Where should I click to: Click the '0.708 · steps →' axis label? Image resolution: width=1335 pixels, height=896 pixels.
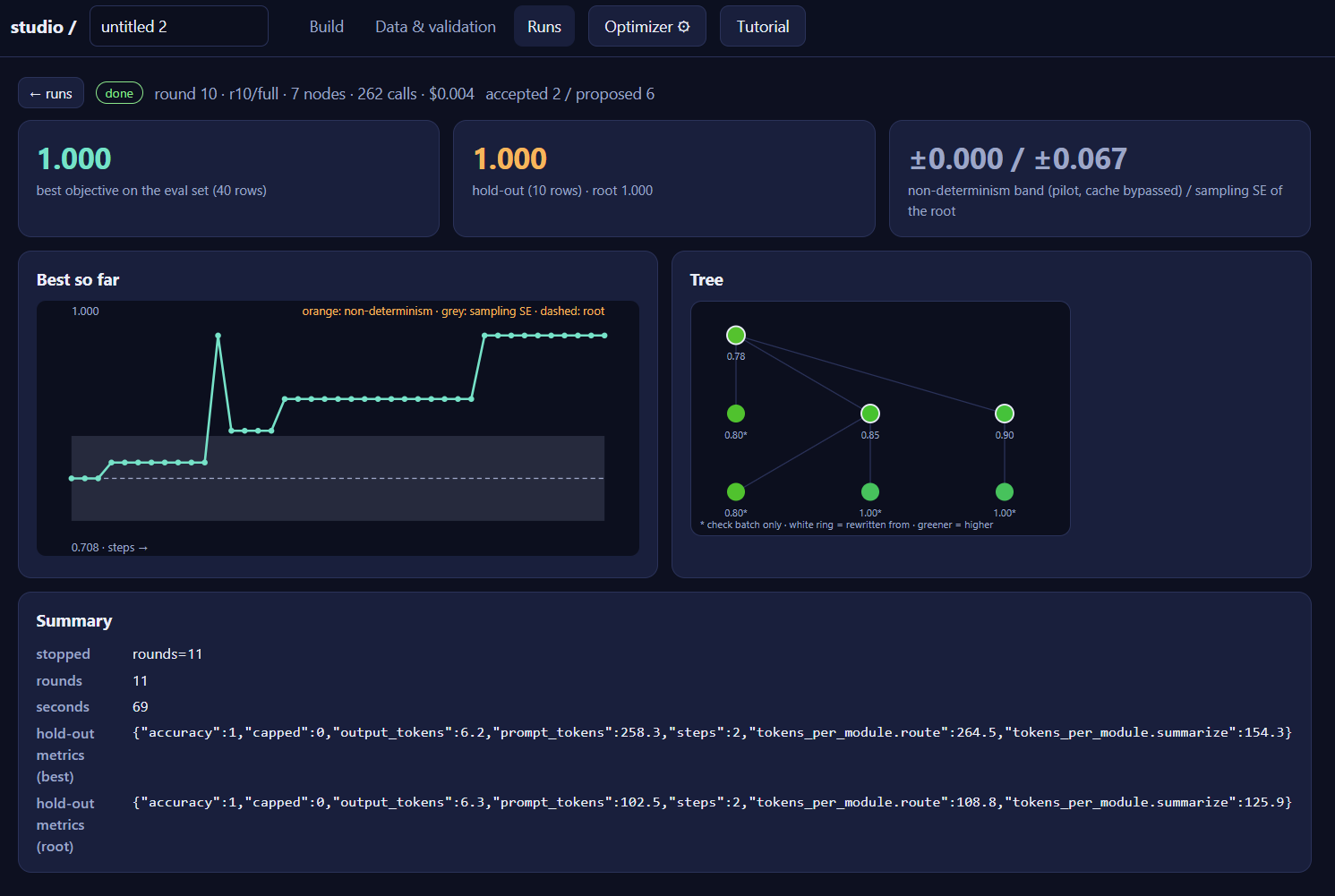click(109, 547)
